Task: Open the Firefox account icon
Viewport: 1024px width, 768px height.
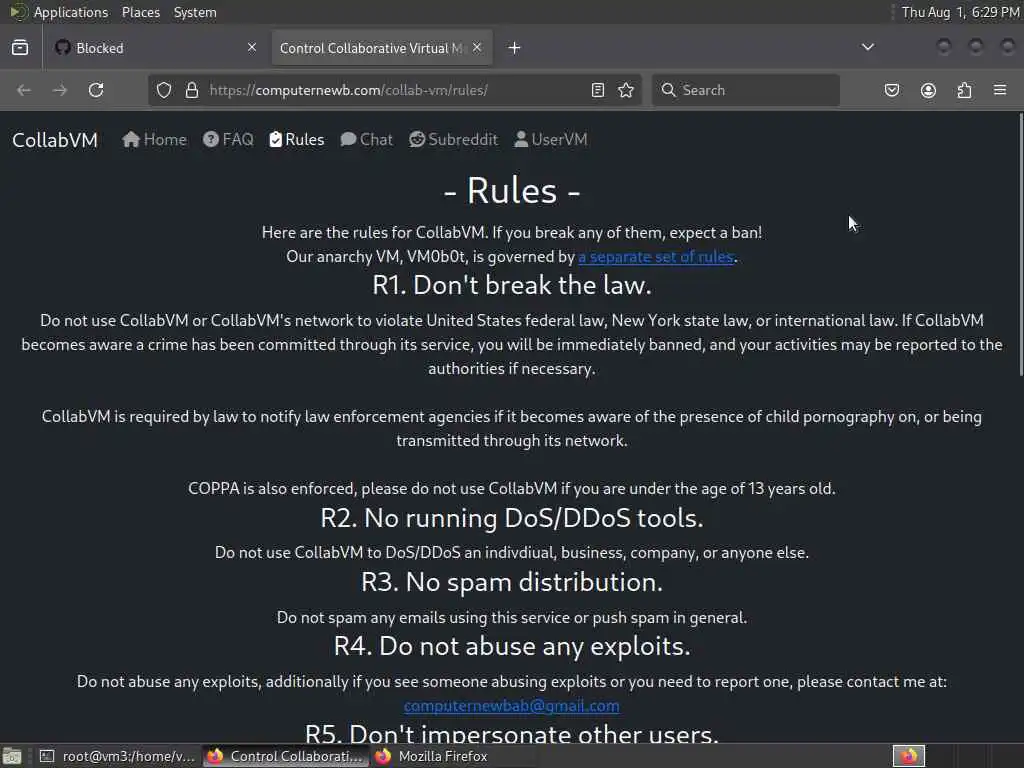Action: coord(928,90)
